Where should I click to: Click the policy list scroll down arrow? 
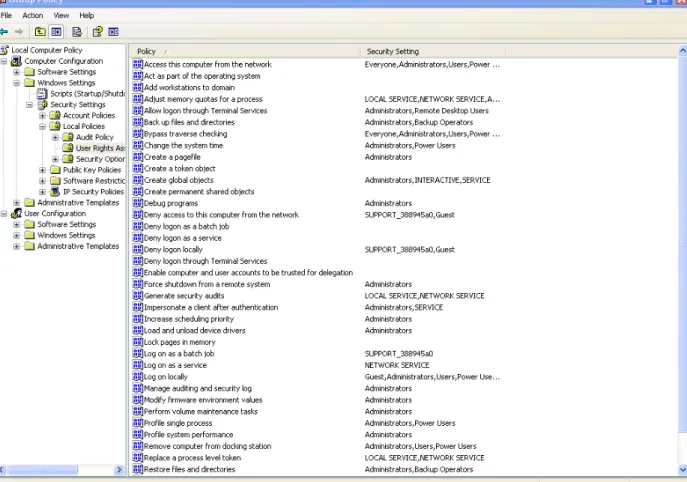[683, 470]
